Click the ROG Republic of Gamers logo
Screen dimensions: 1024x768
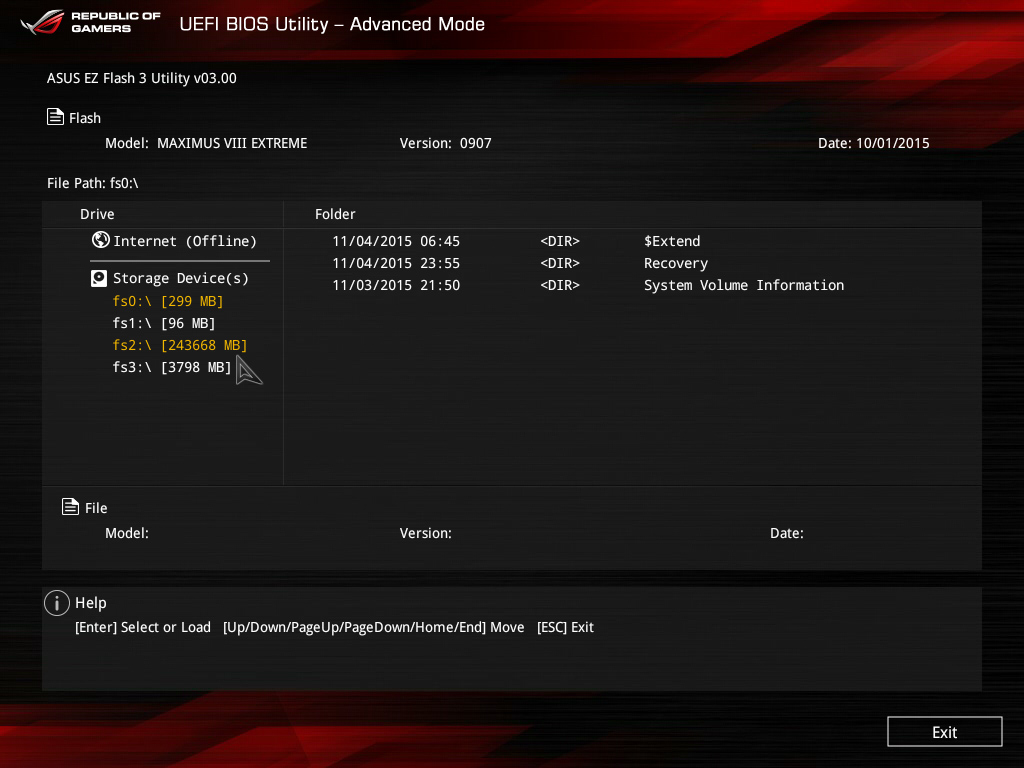point(91,22)
